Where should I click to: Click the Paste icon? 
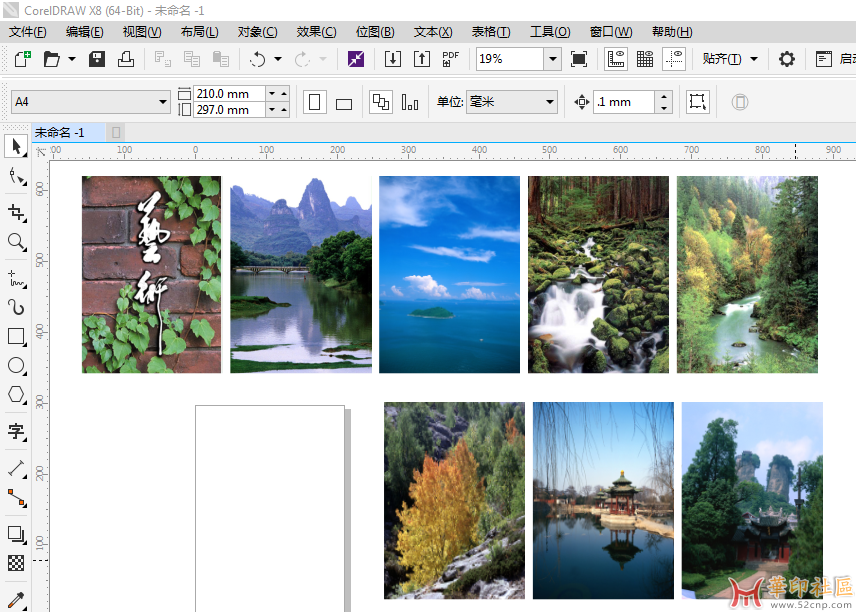pyautogui.click(x=221, y=58)
